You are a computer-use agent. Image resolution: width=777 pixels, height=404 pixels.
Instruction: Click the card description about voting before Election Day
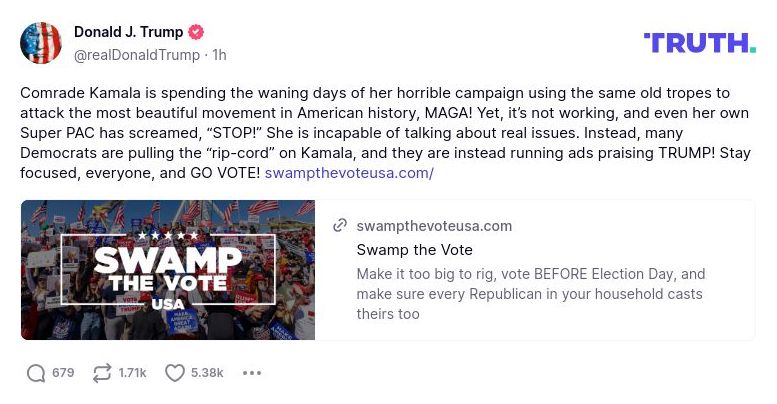tap(530, 293)
